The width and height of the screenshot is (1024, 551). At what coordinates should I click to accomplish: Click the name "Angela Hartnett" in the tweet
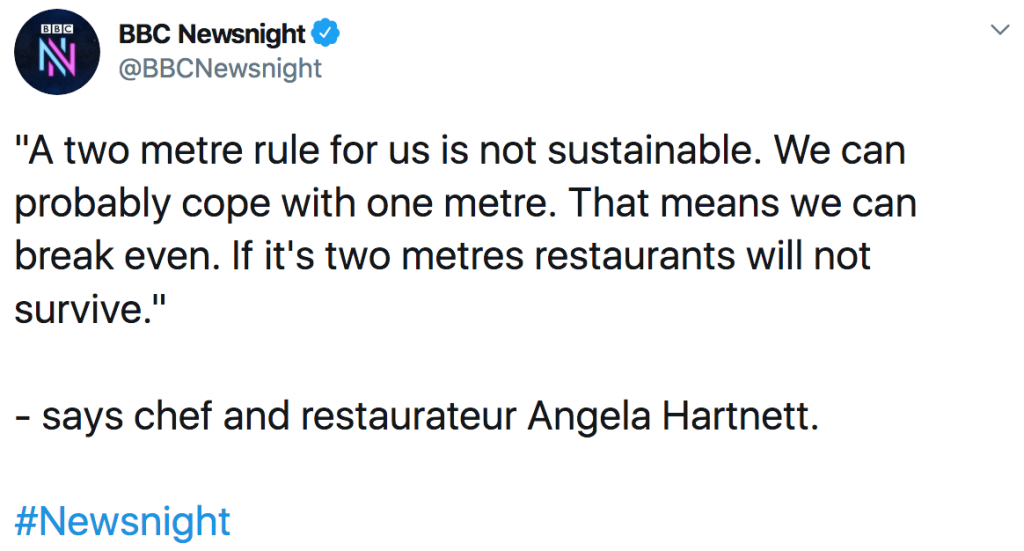pos(673,416)
